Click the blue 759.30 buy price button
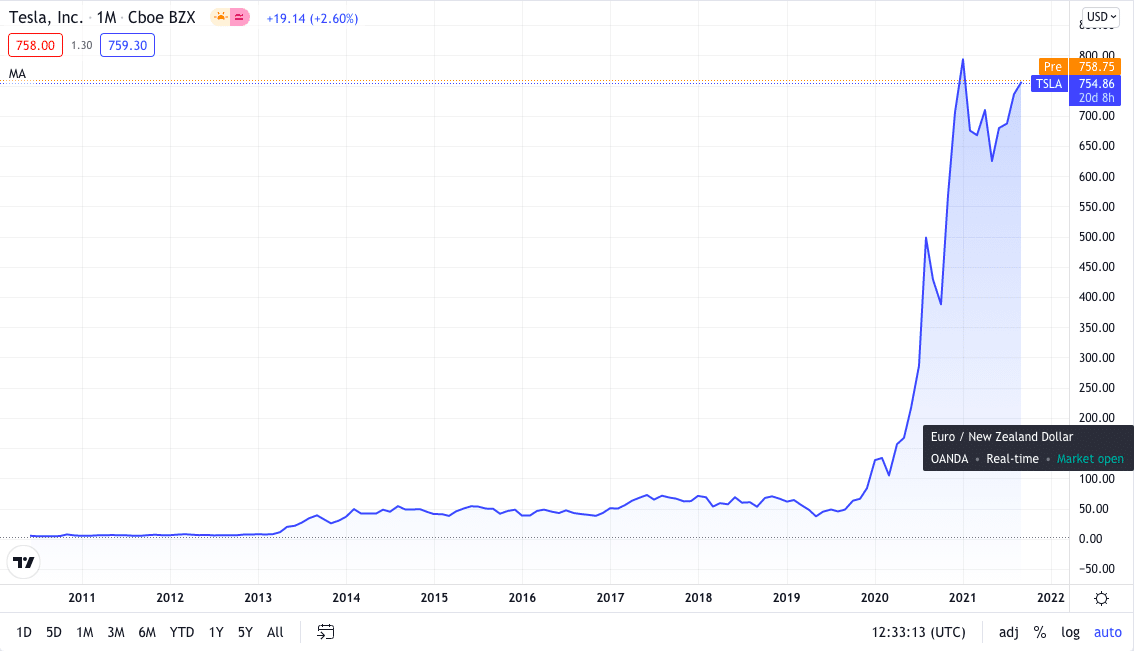The image size is (1134, 651). click(x=127, y=46)
